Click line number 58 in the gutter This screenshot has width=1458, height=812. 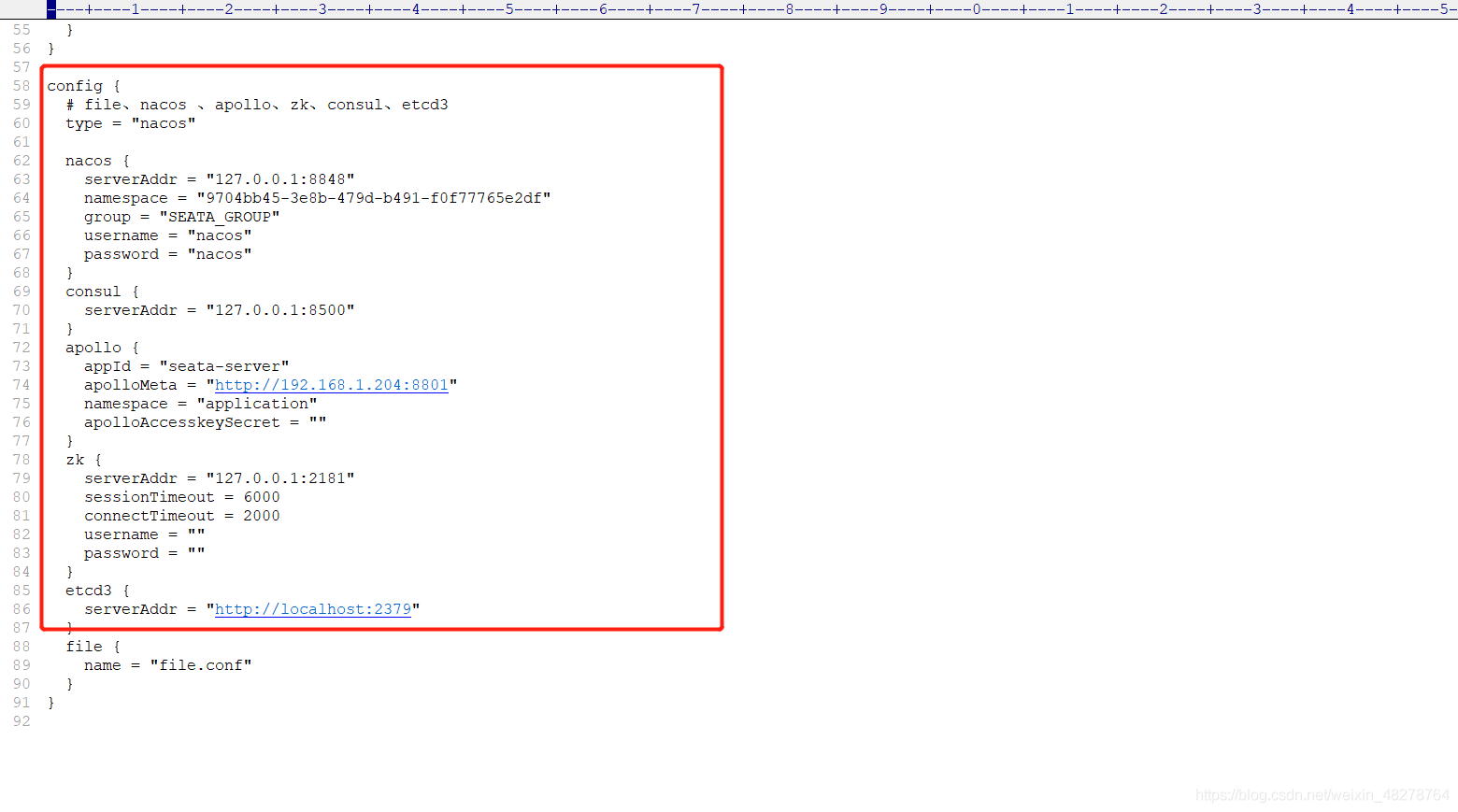[21, 86]
